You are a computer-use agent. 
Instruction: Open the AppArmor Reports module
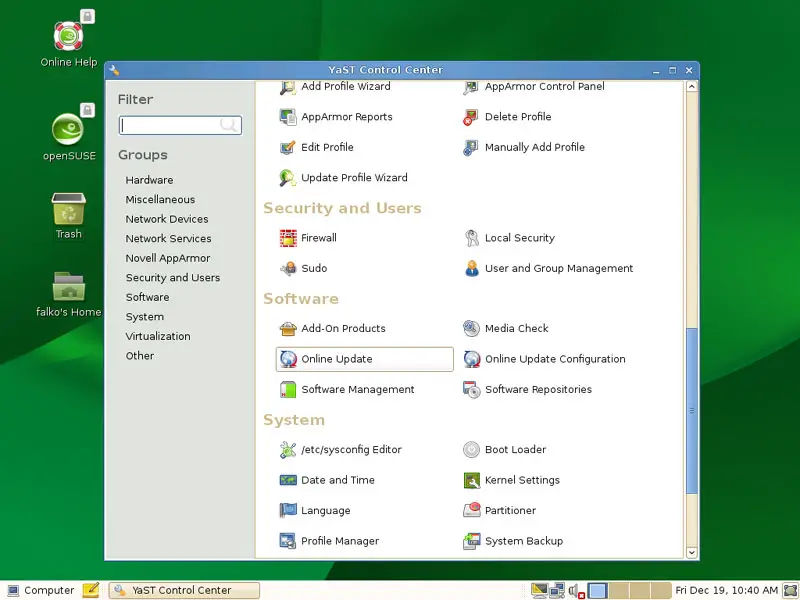click(336, 117)
